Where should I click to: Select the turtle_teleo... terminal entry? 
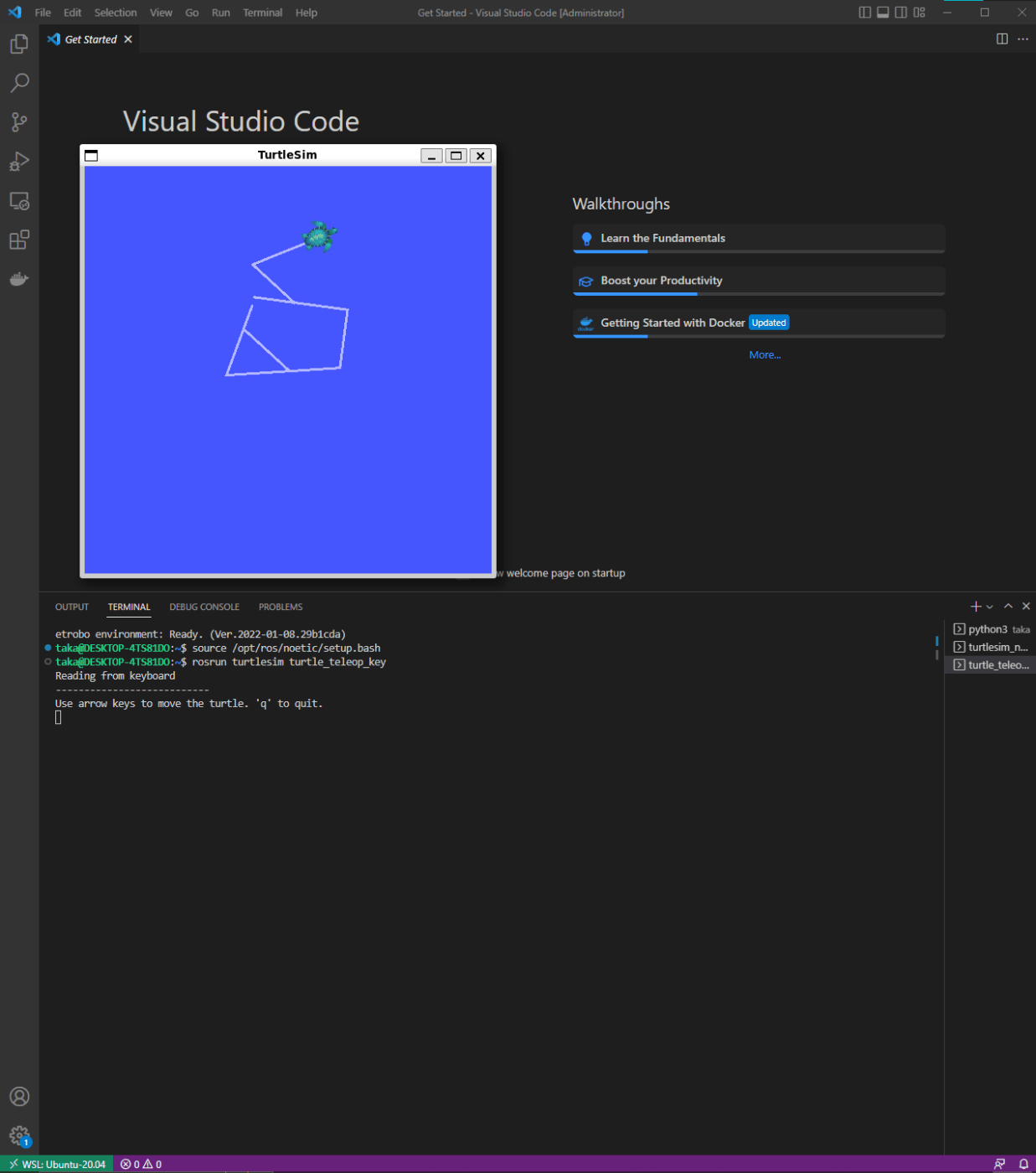(991, 664)
